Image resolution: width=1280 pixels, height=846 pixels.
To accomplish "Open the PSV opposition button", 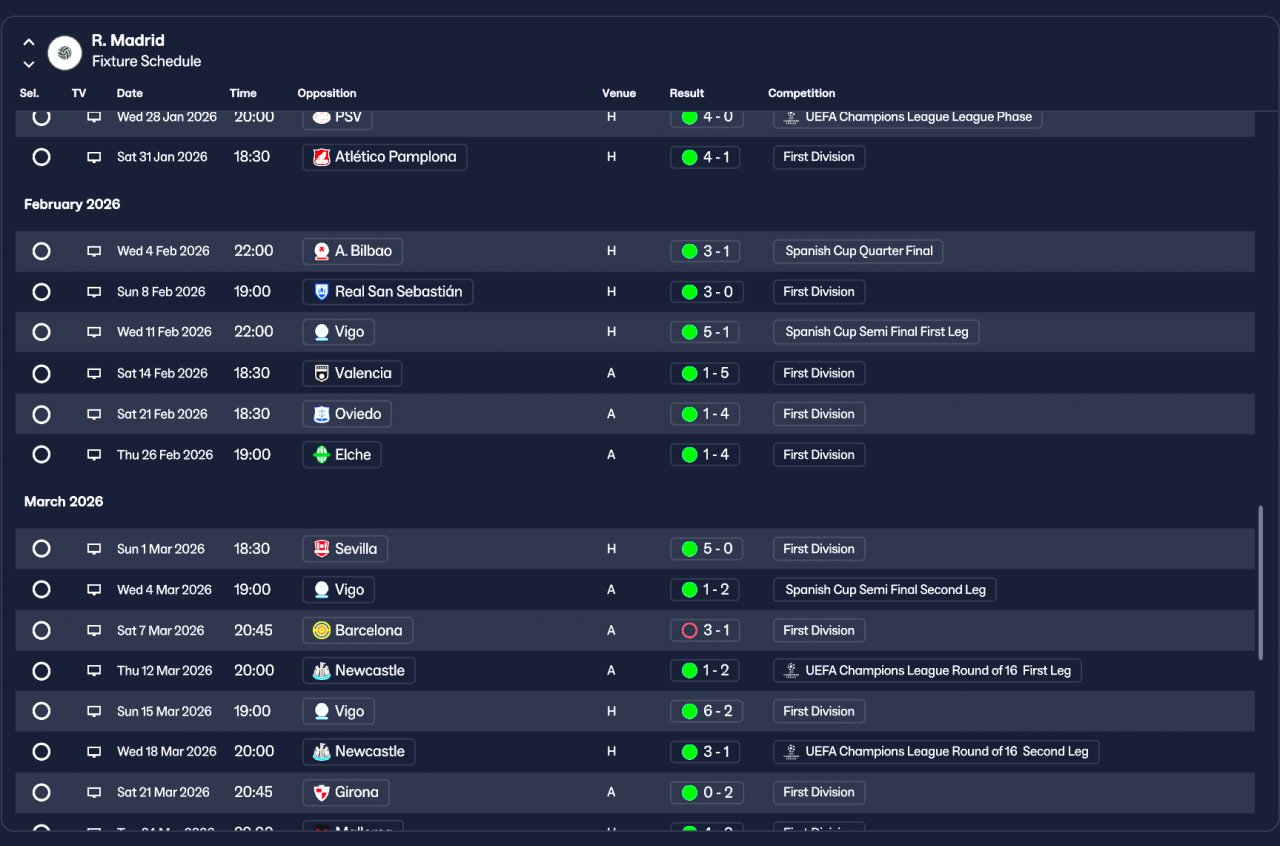I will 338,117.
